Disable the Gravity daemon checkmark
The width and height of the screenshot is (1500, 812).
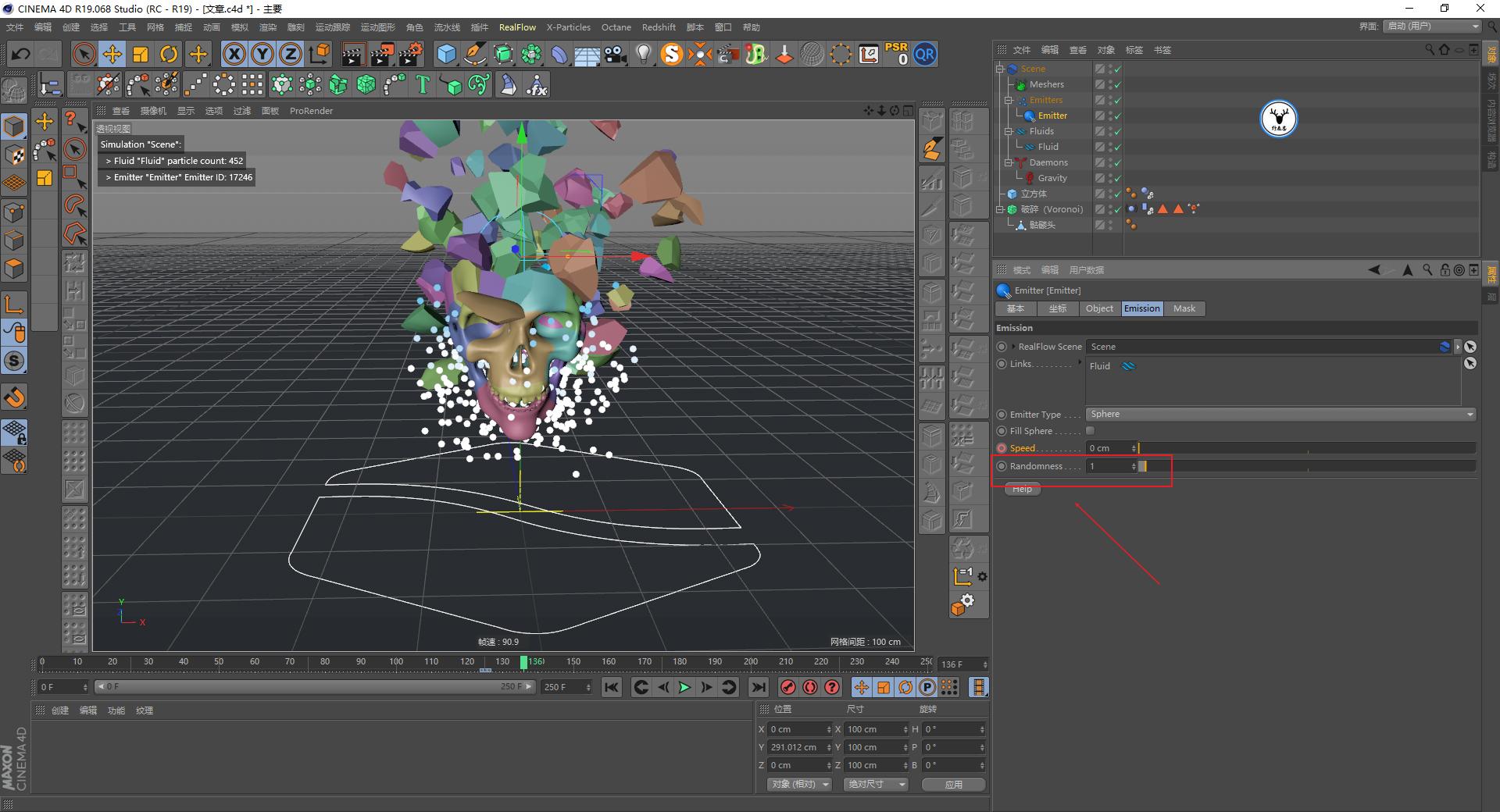[1117, 178]
